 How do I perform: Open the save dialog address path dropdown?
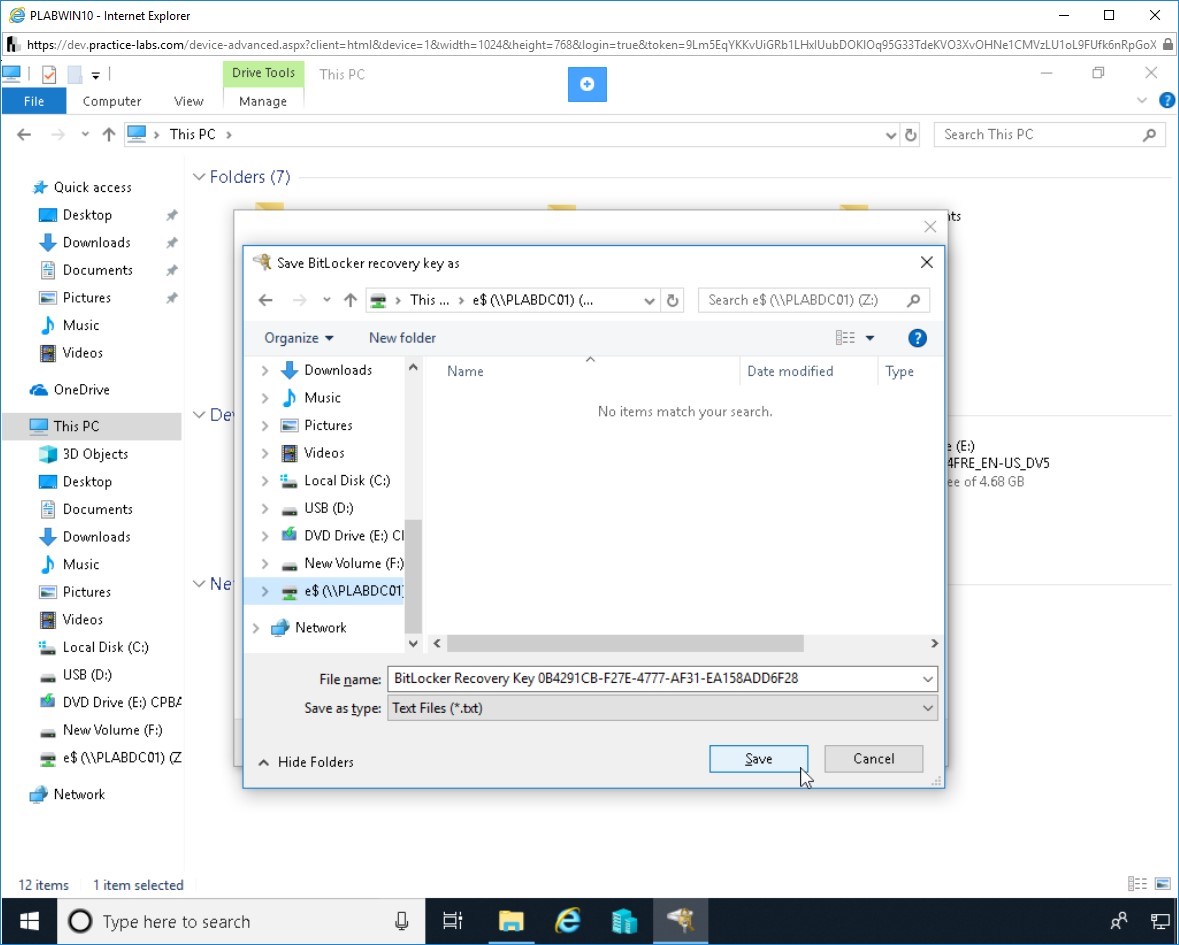point(649,301)
